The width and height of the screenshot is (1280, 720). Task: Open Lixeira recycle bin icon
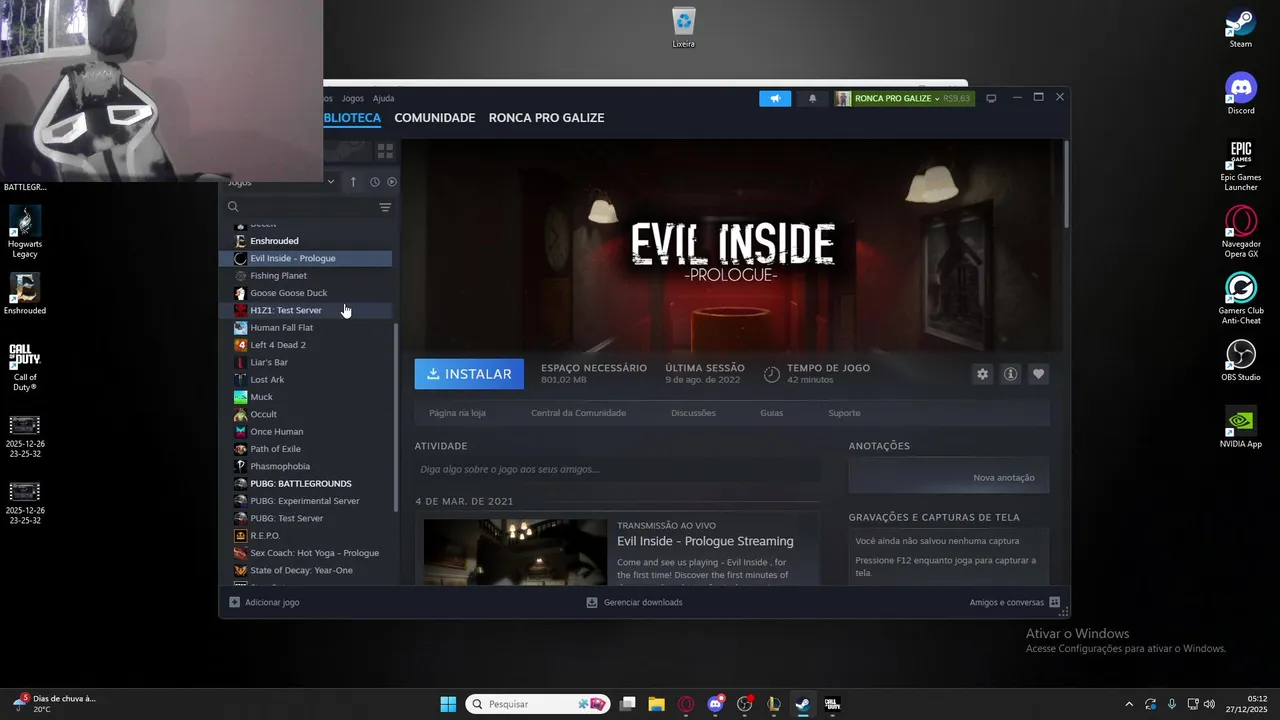point(684,28)
